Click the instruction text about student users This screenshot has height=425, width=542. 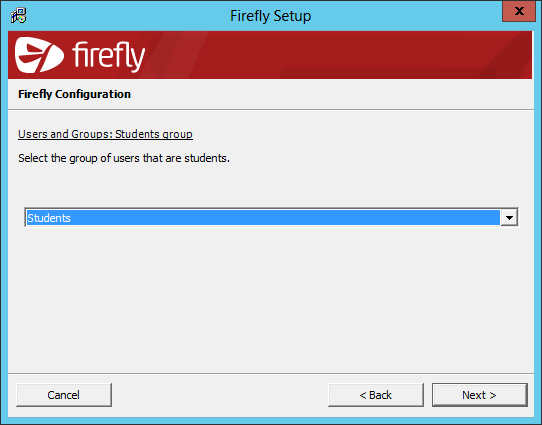click(124, 158)
